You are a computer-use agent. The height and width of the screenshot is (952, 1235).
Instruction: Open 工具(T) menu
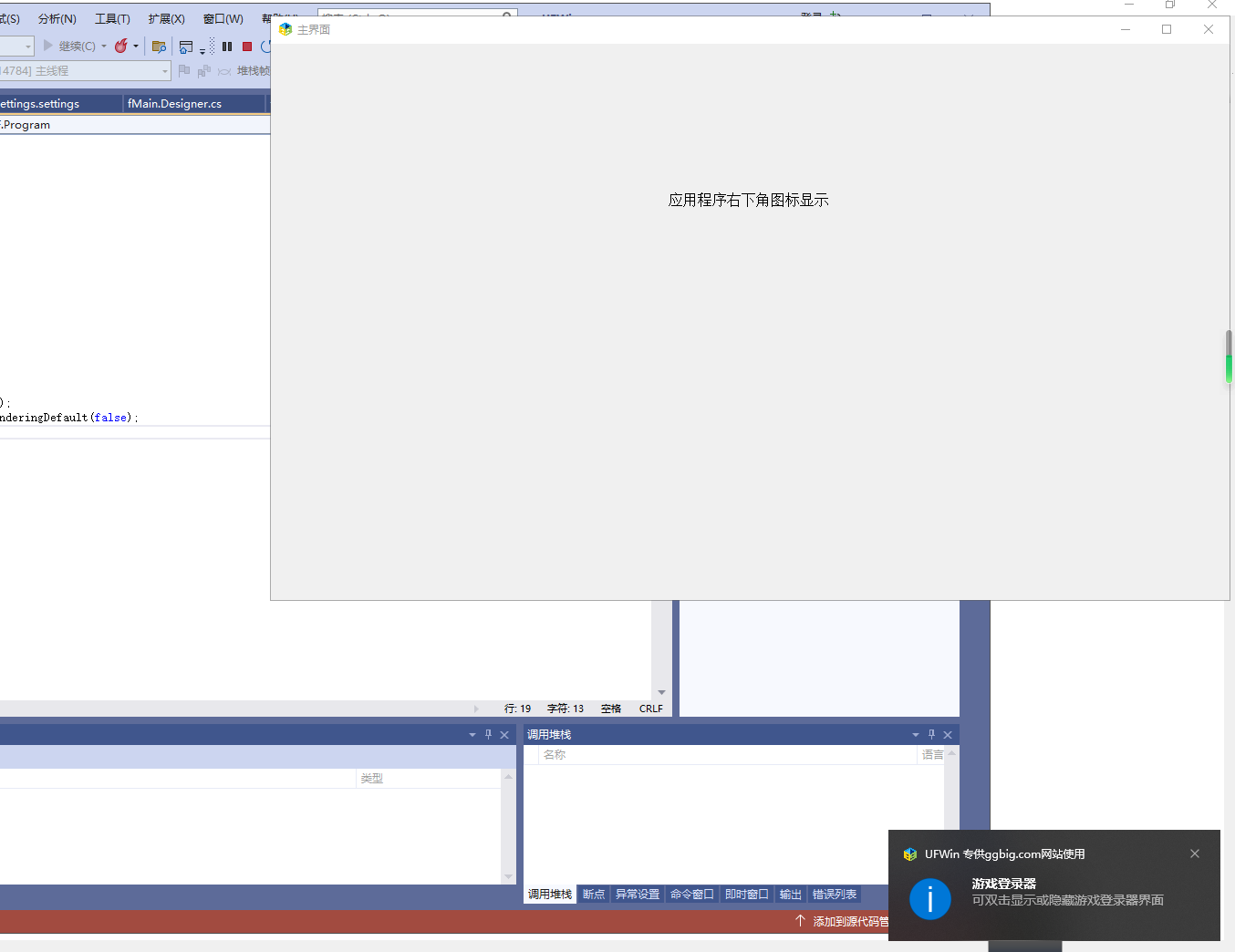click(112, 18)
